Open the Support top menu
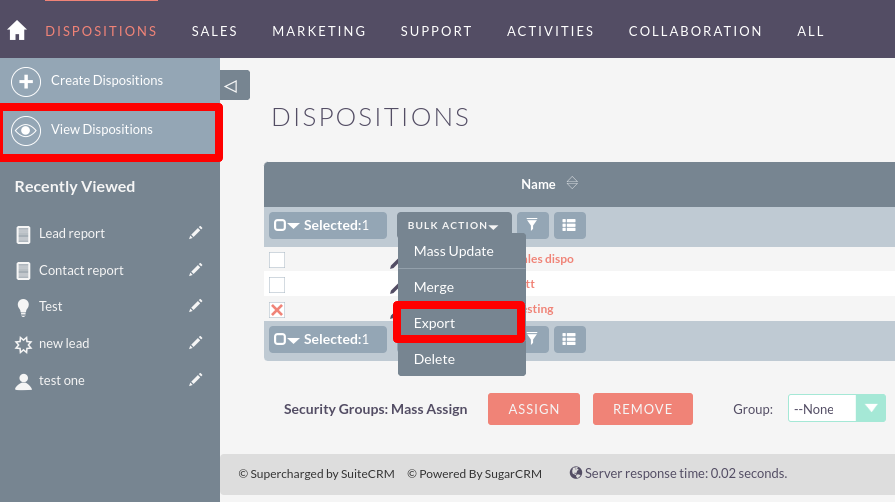The image size is (895, 502). tap(436, 31)
